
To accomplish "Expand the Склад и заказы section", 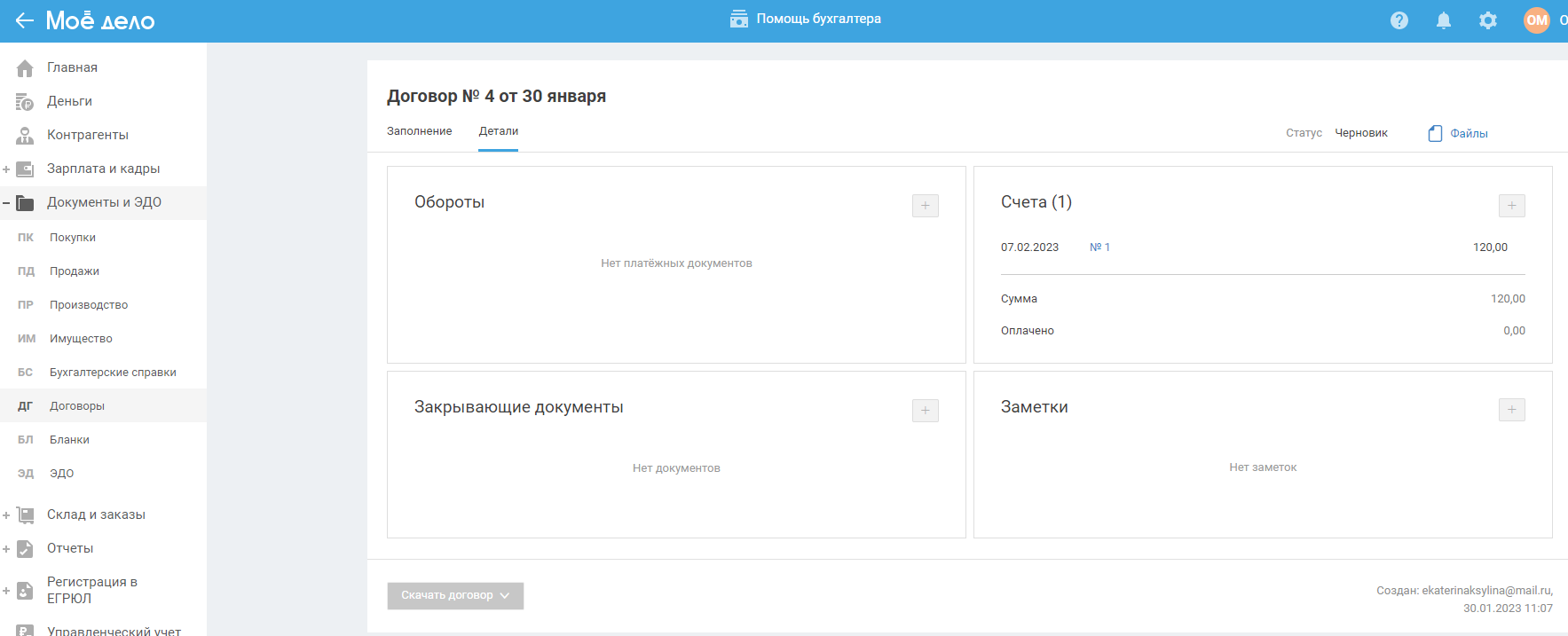I will tap(6, 514).
